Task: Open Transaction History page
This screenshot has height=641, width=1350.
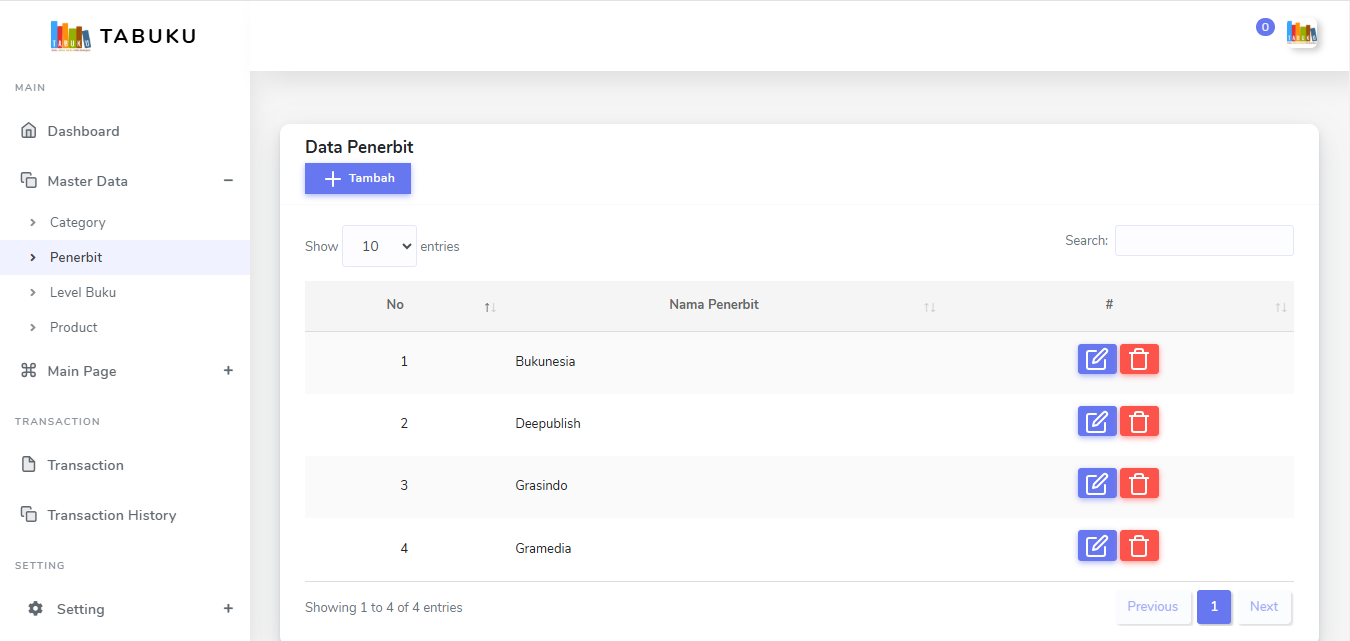Action: (x=111, y=515)
